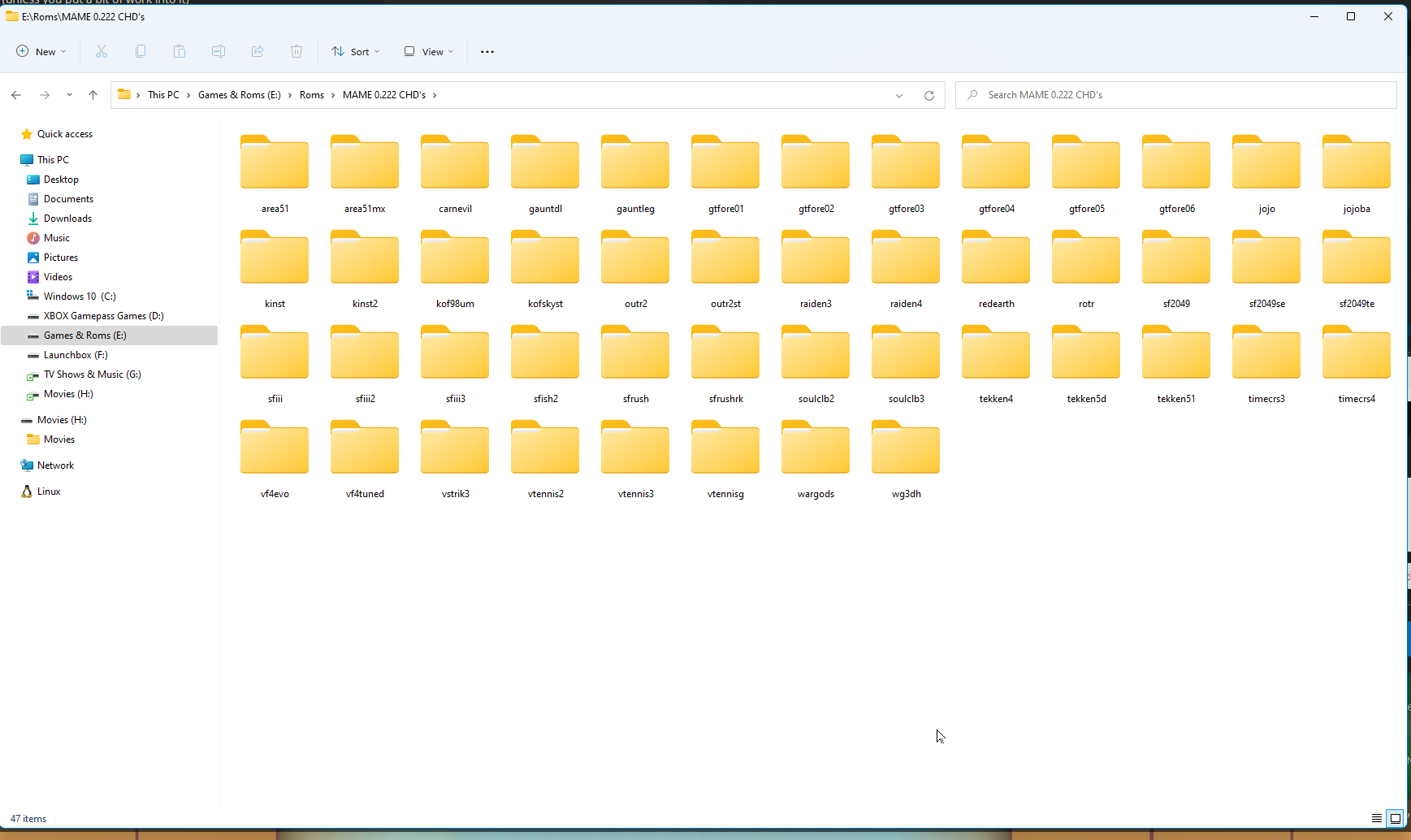The height and width of the screenshot is (840, 1411).
Task: Select the wg3dh folder
Action: click(x=907, y=460)
